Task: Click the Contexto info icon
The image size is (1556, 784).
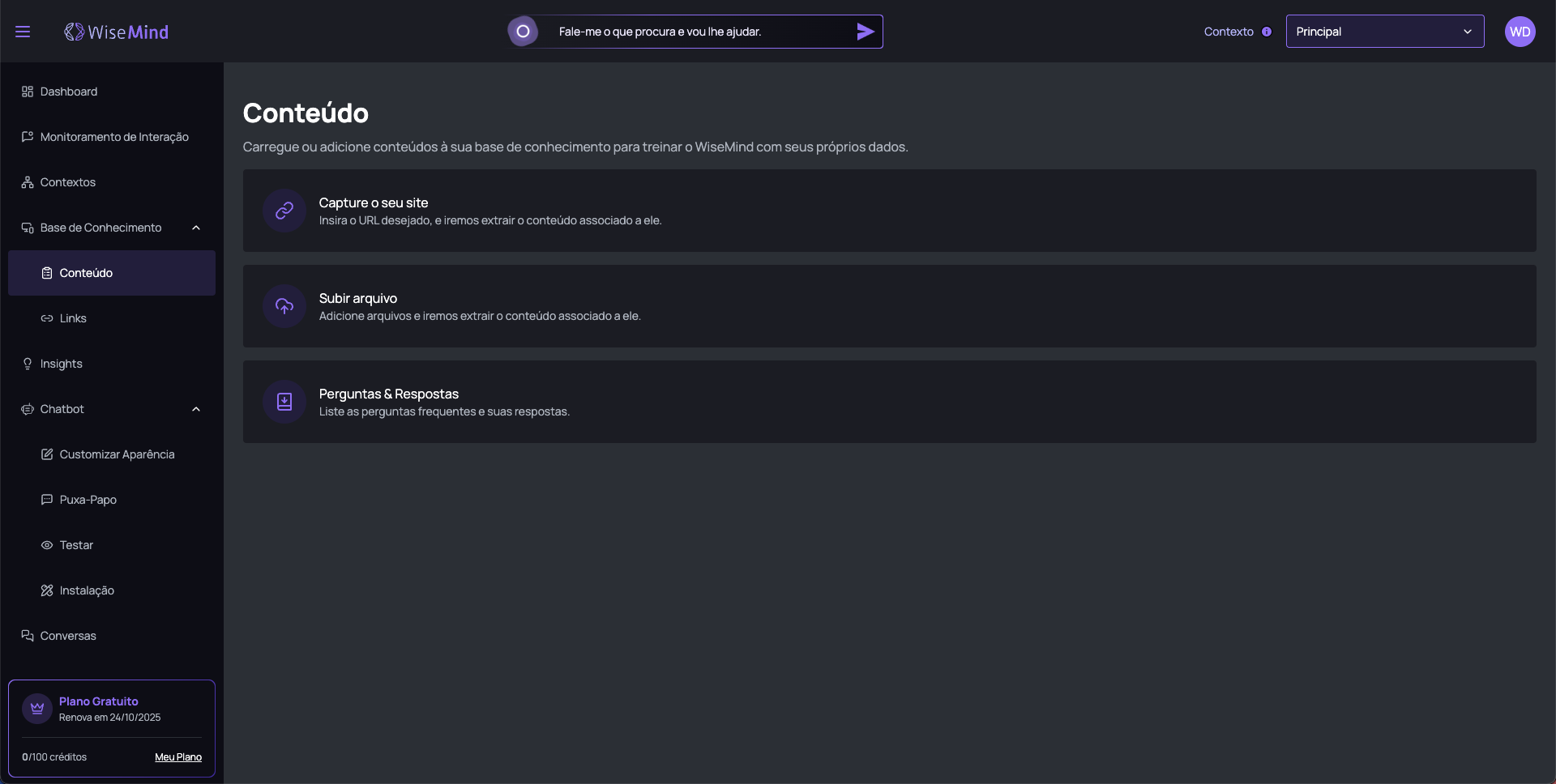Action: pyautogui.click(x=1266, y=32)
